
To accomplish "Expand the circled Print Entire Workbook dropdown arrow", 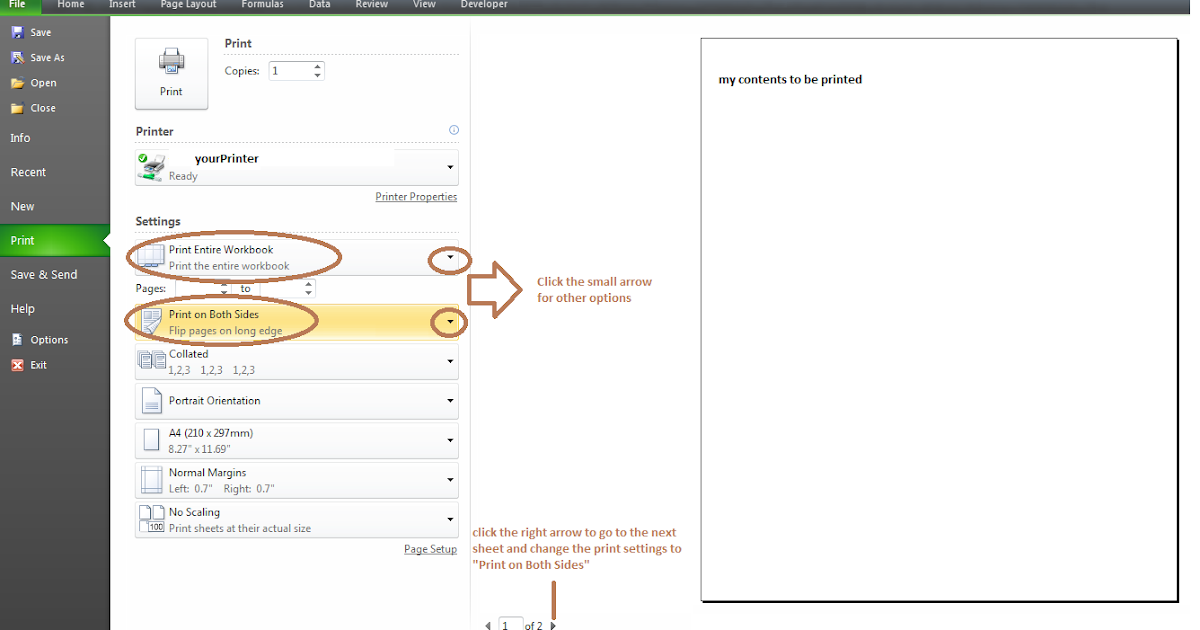I will [x=449, y=259].
